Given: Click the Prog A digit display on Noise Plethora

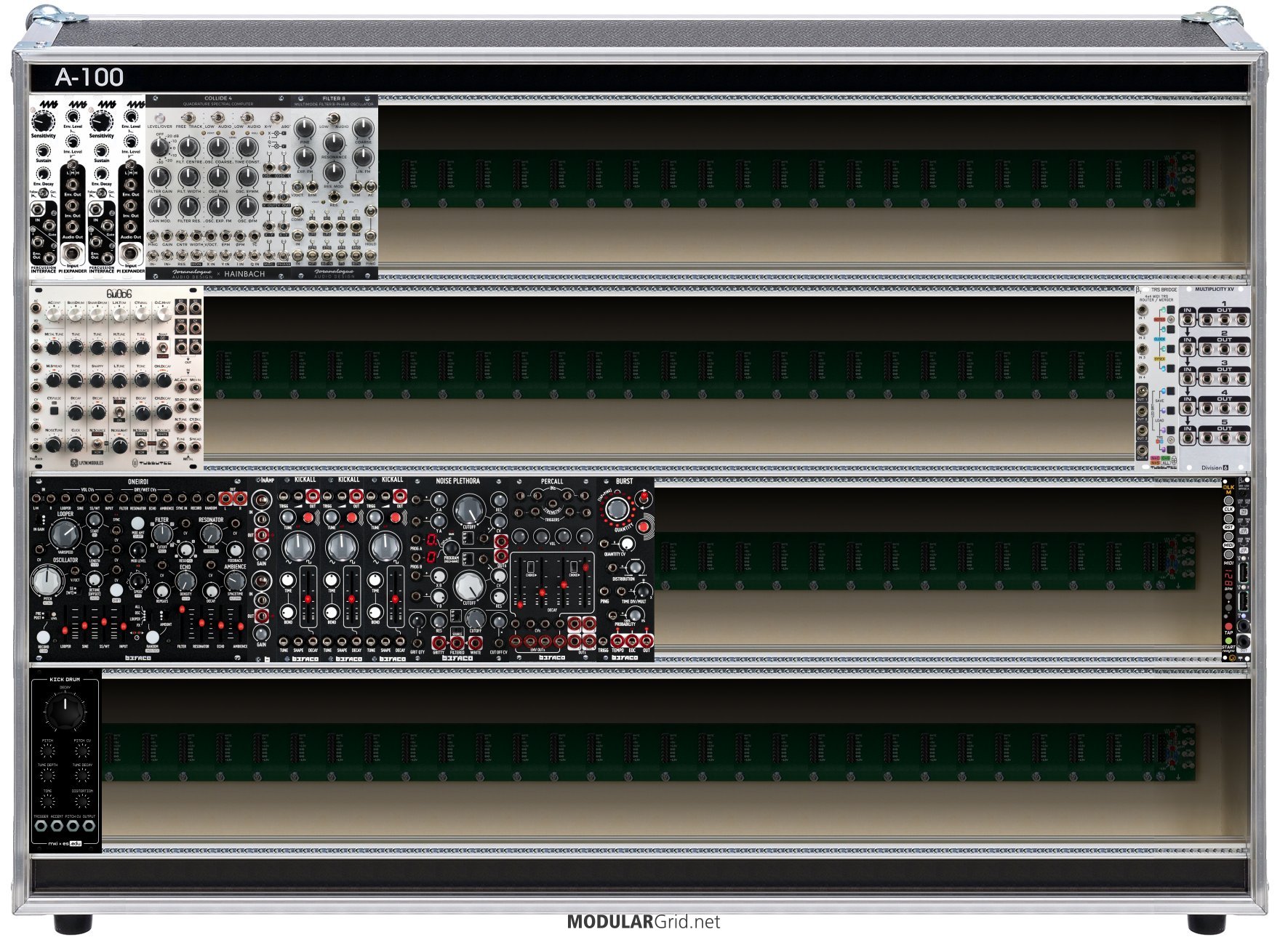Looking at the screenshot, I should click(x=431, y=541).
